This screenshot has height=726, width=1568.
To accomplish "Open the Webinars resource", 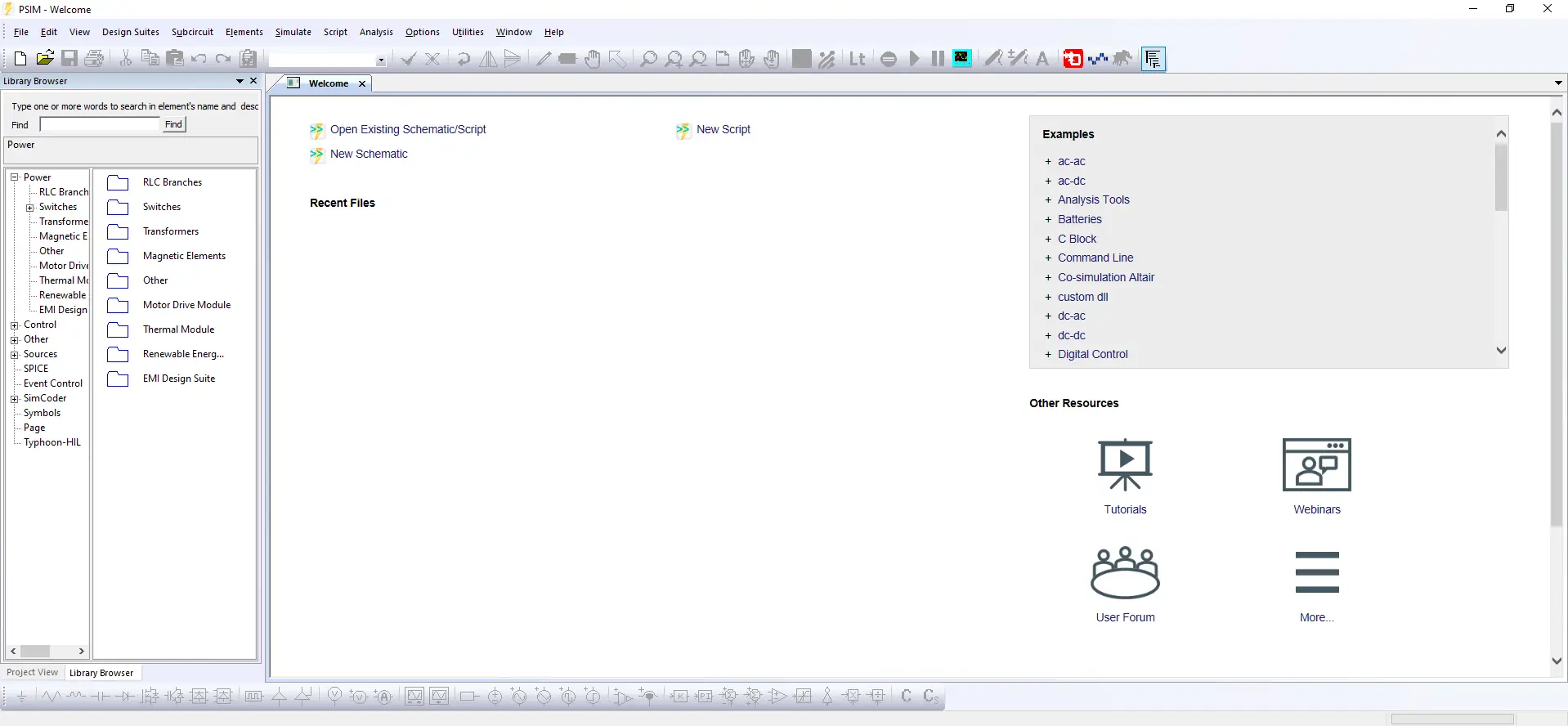I will 1317,477.
